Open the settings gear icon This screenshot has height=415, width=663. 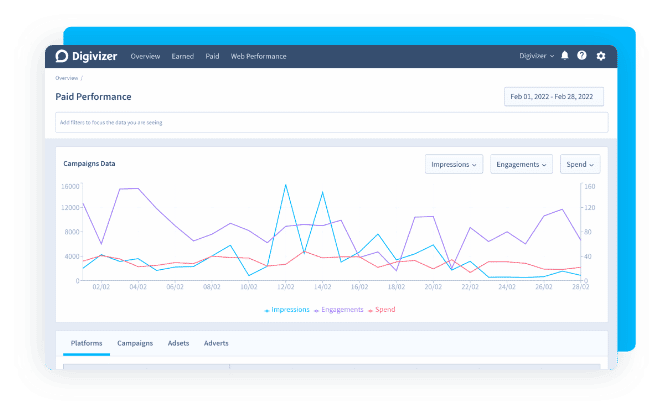pos(601,56)
